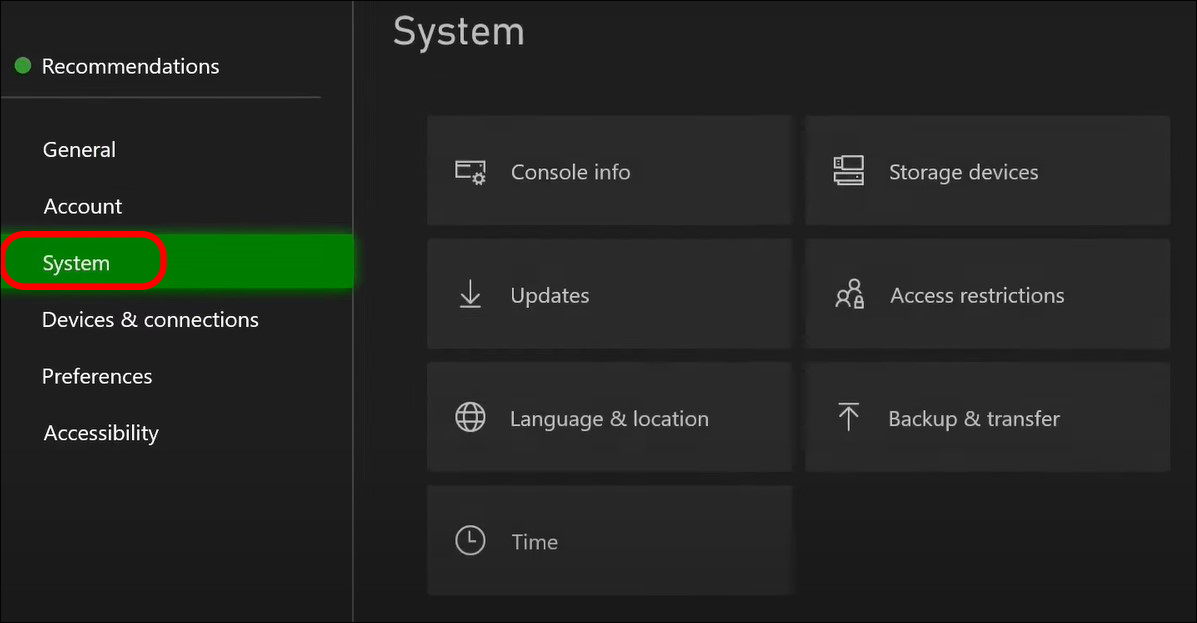Screen dimensions: 1197x623
Task: Click the Time clock icon
Action: point(470,540)
